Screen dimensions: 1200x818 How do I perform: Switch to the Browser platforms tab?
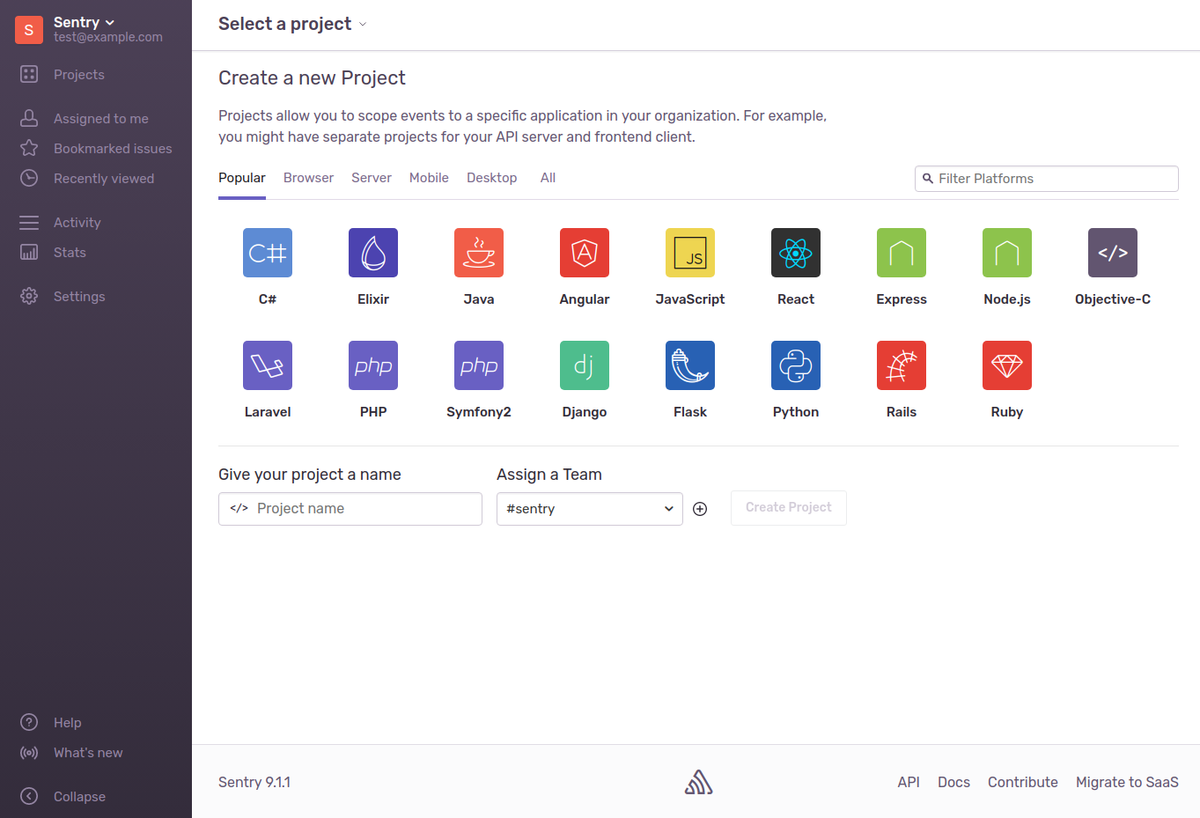(308, 178)
